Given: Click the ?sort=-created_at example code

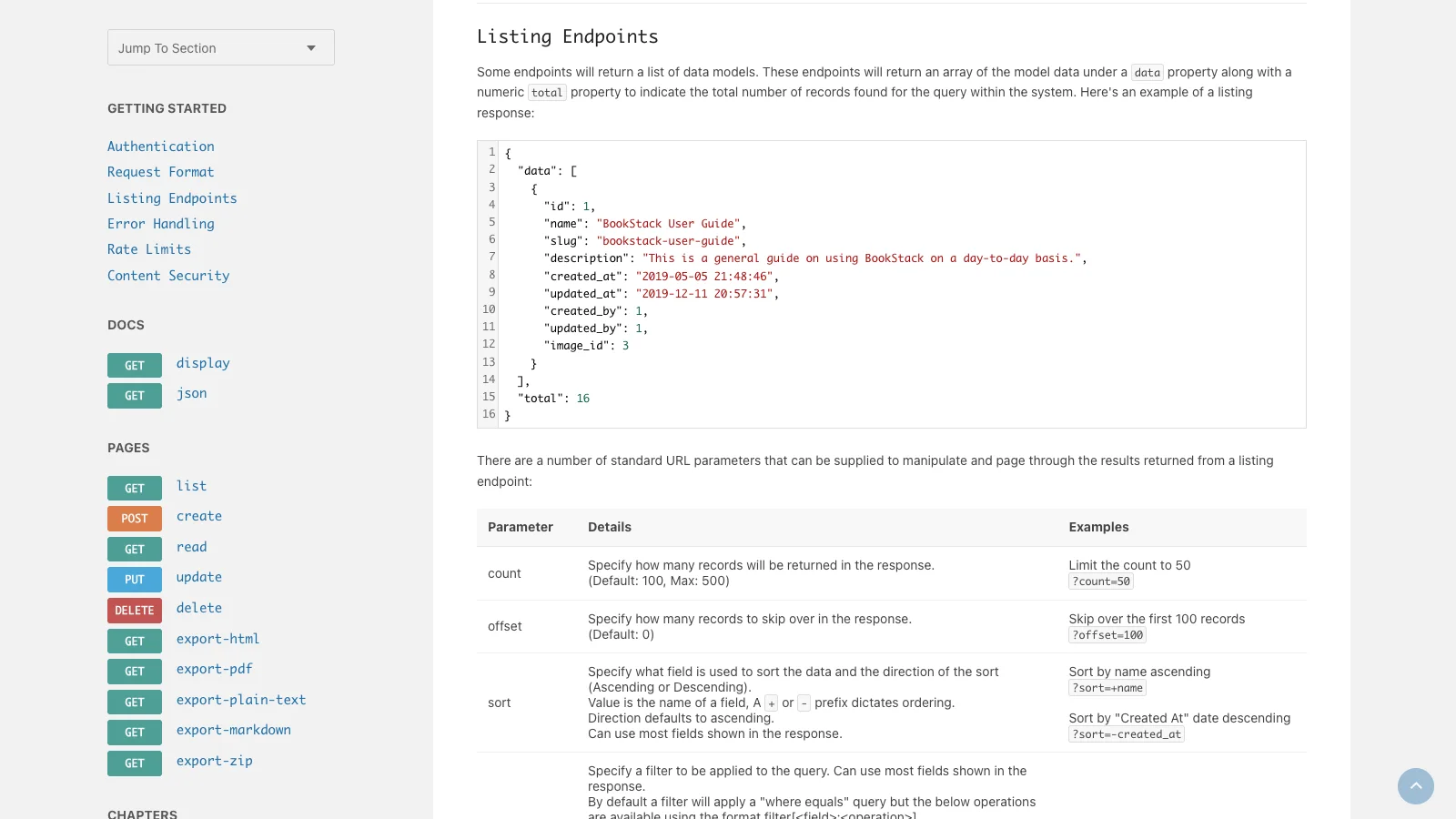Looking at the screenshot, I should click(1127, 734).
